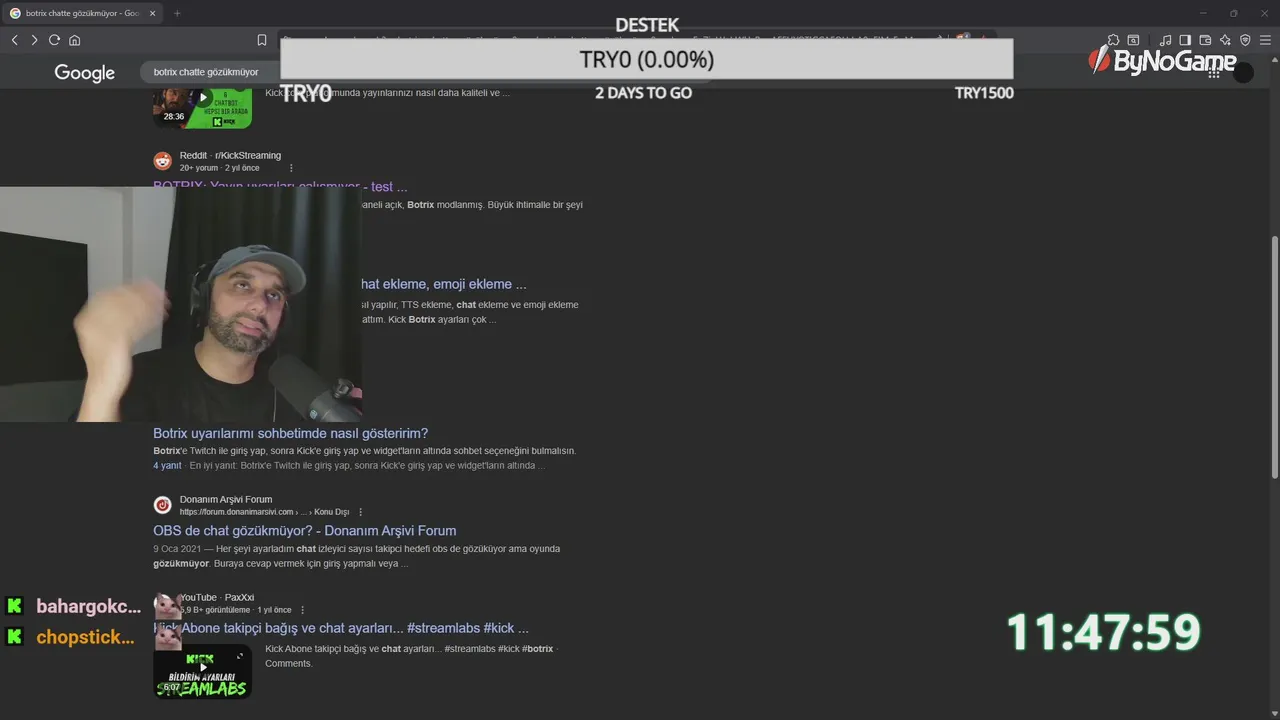Open the Leo AI sparkle icon
The height and width of the screenshot is (720, 1280).
tap(1225, 40)
